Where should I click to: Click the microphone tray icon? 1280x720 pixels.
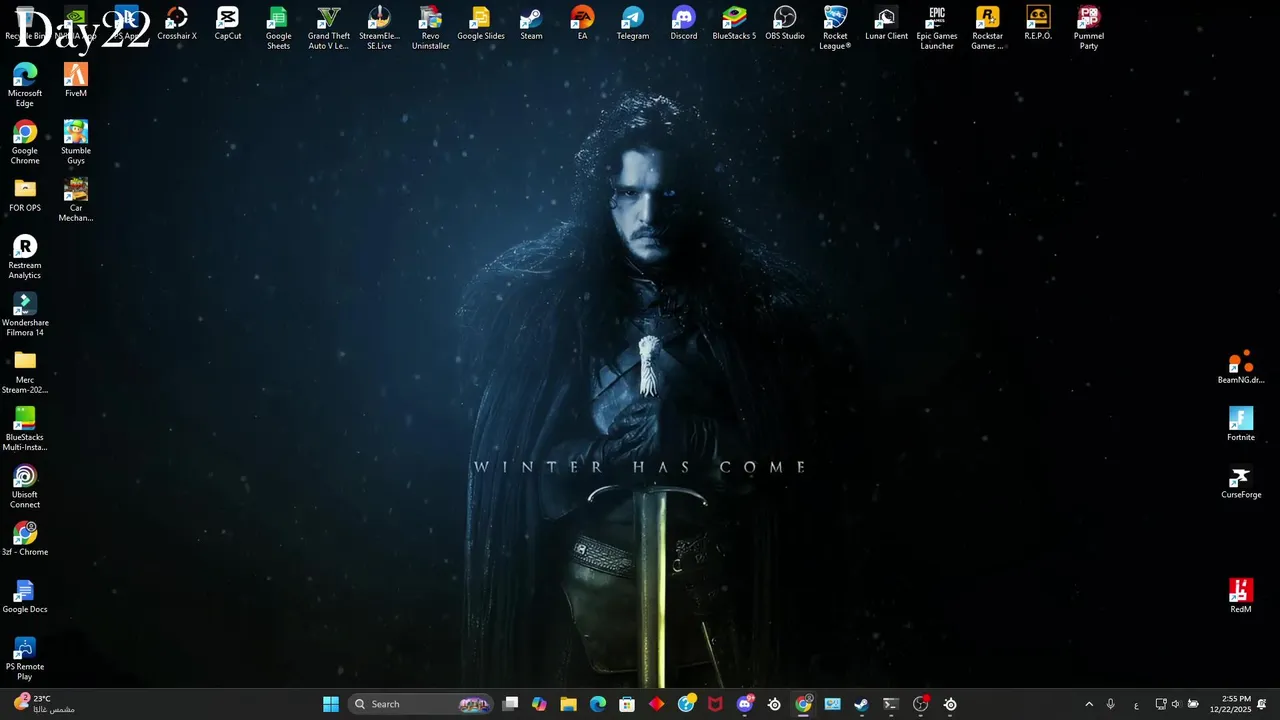tap(1110, 704)
